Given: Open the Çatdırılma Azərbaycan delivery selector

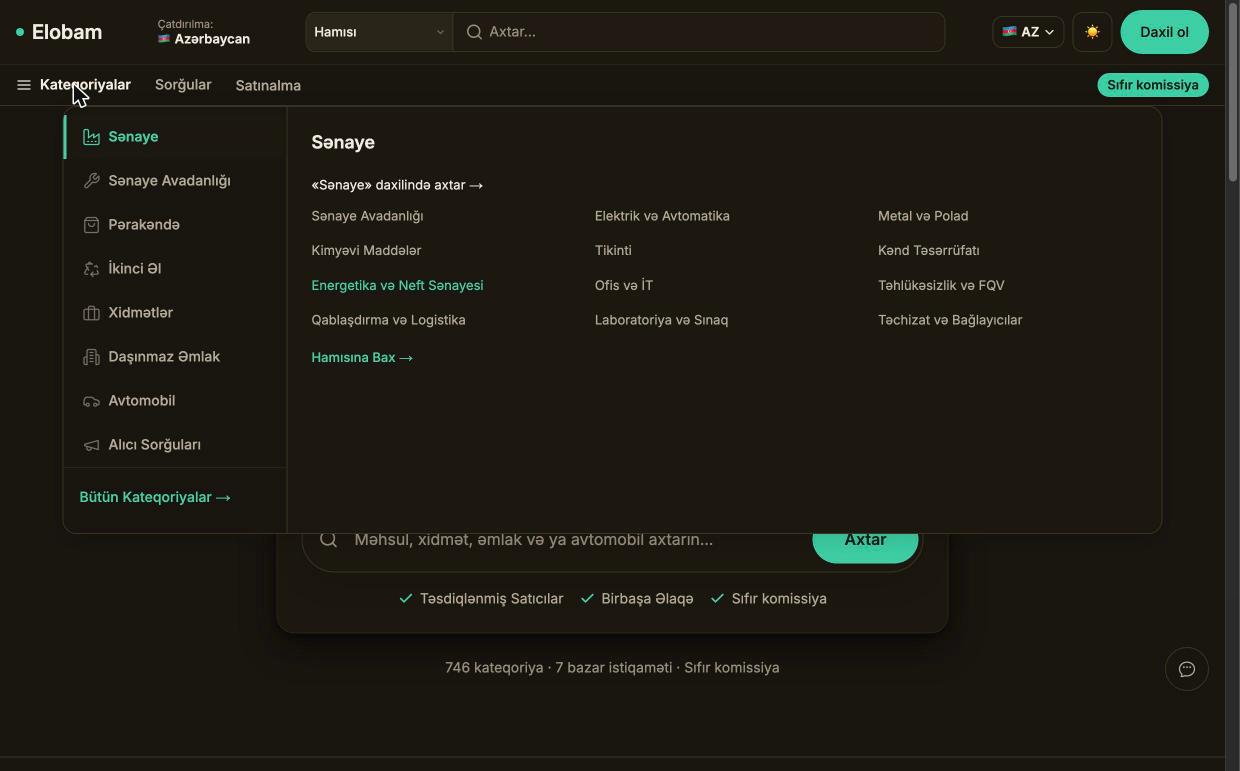Looking at the screenshot, I should [204, 32].
